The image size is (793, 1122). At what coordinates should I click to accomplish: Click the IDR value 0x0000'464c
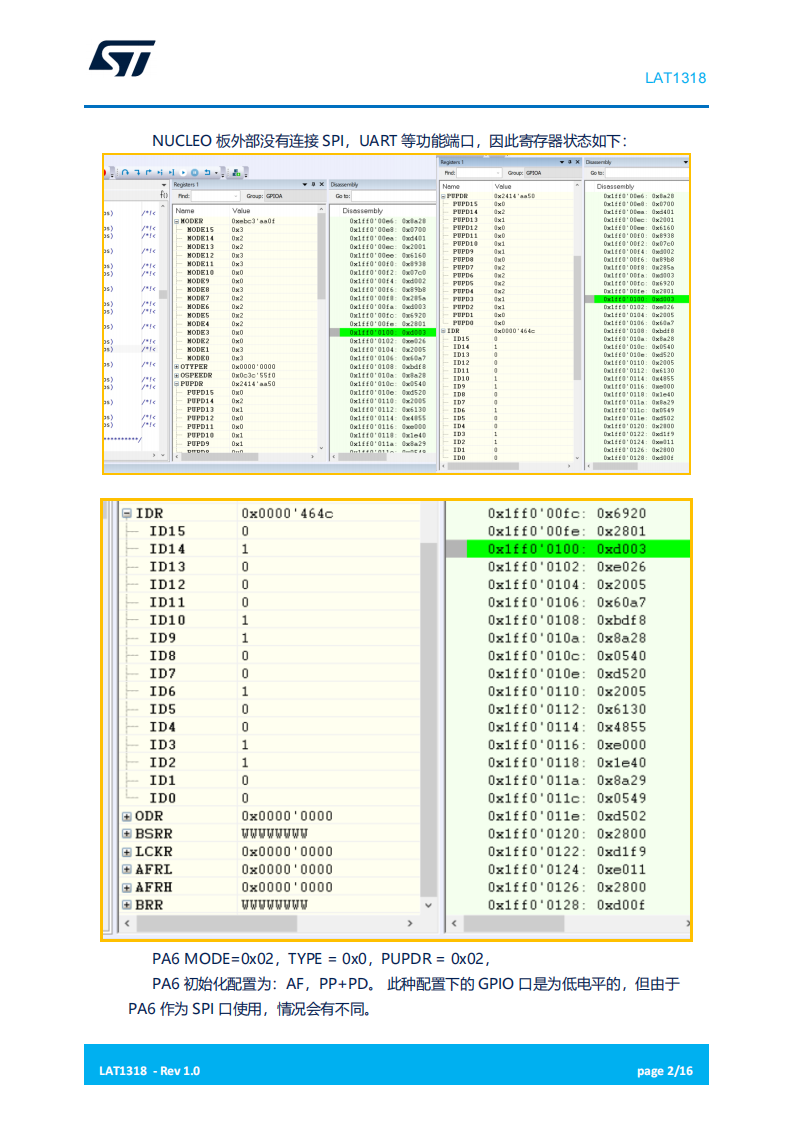click(x=287, y=514)
